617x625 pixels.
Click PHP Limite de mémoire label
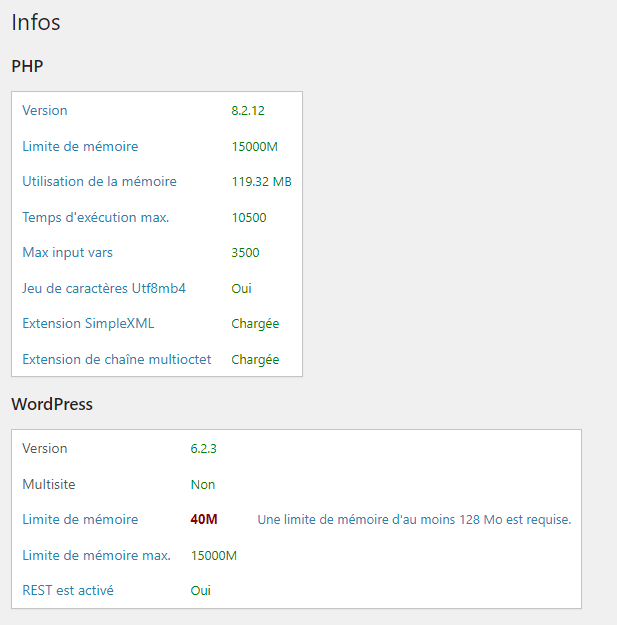pos(80,146)
